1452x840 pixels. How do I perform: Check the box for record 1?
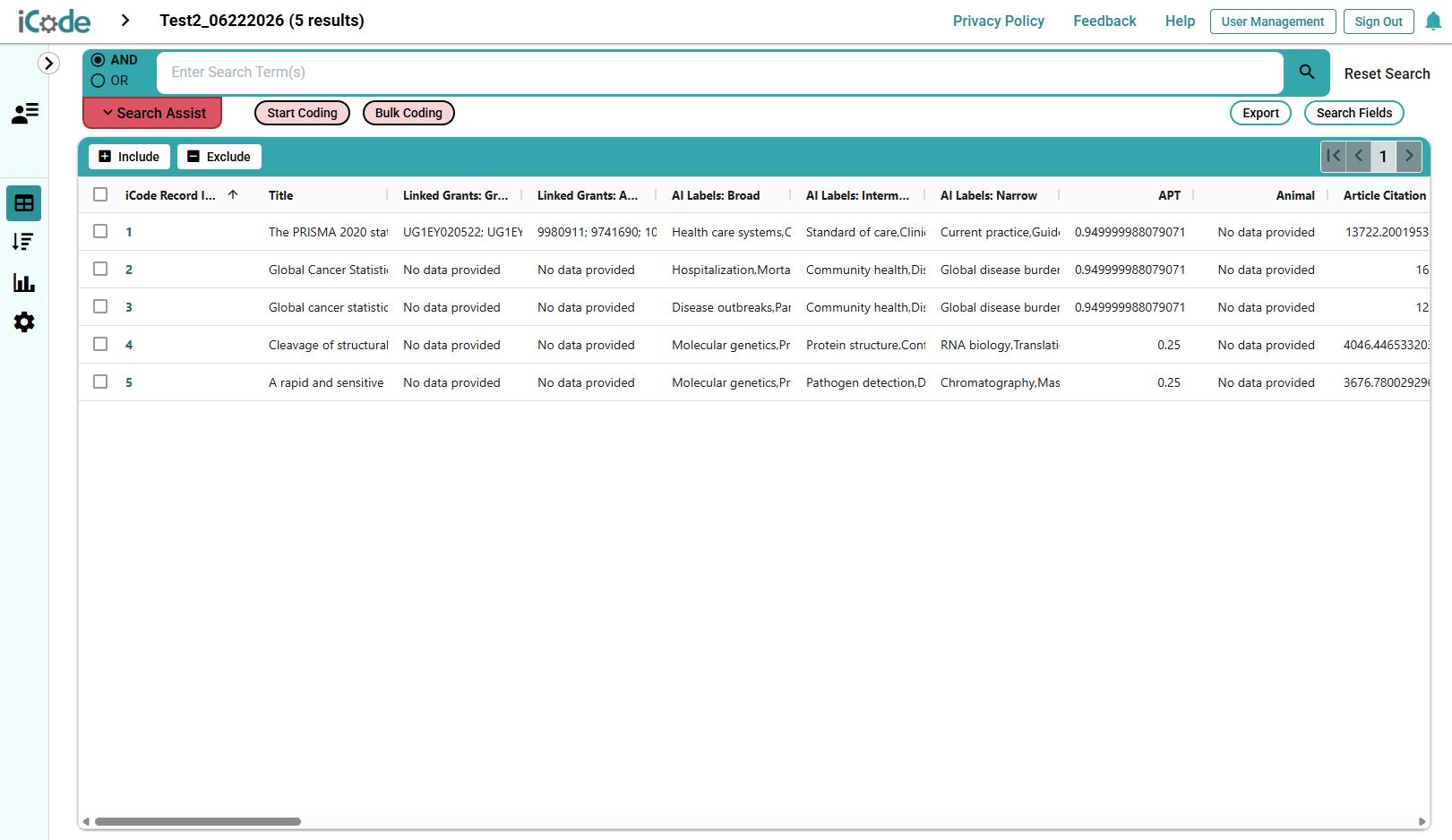[100, 231]
